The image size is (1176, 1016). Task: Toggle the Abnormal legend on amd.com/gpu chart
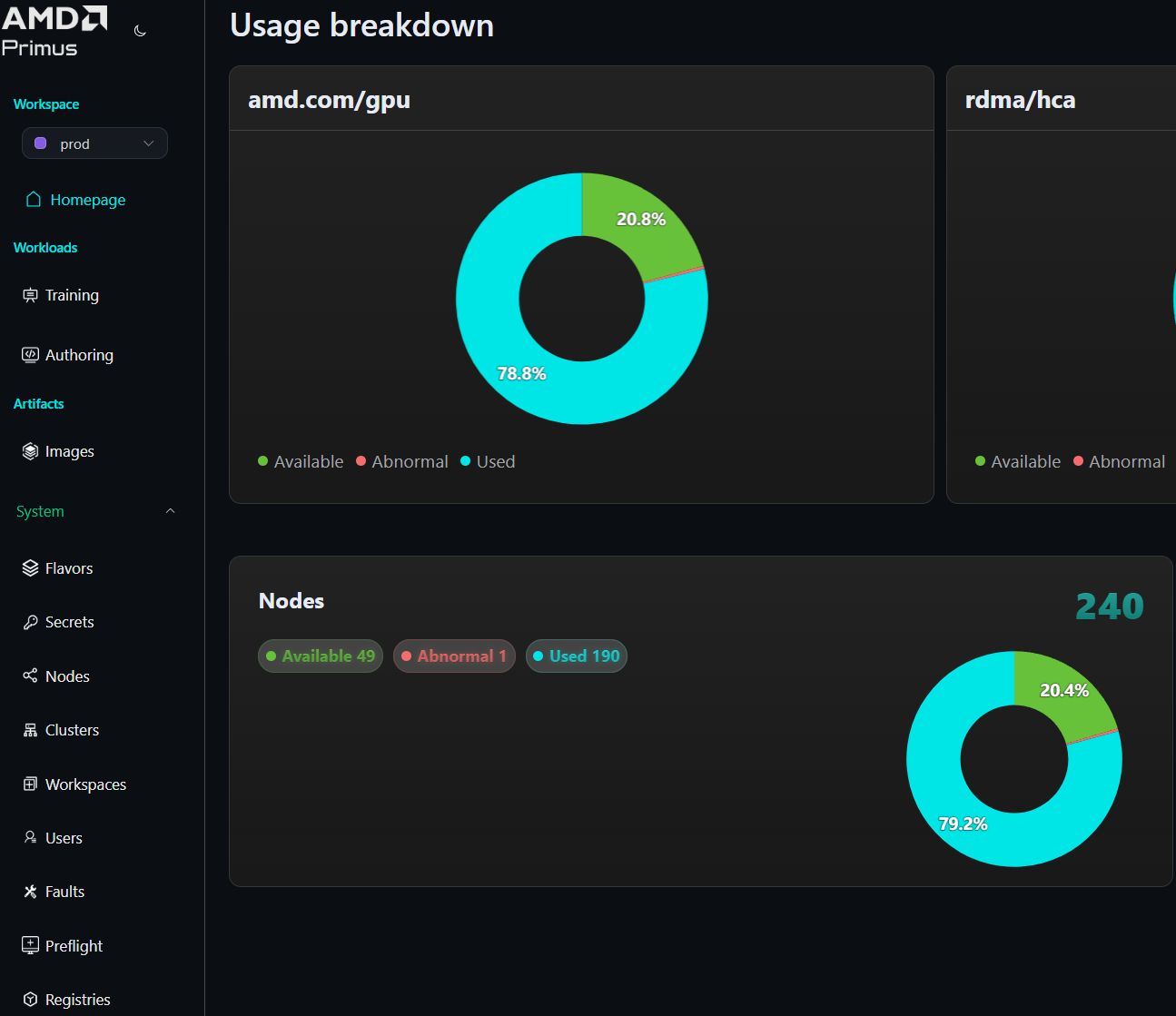click(x=402, y=461)
